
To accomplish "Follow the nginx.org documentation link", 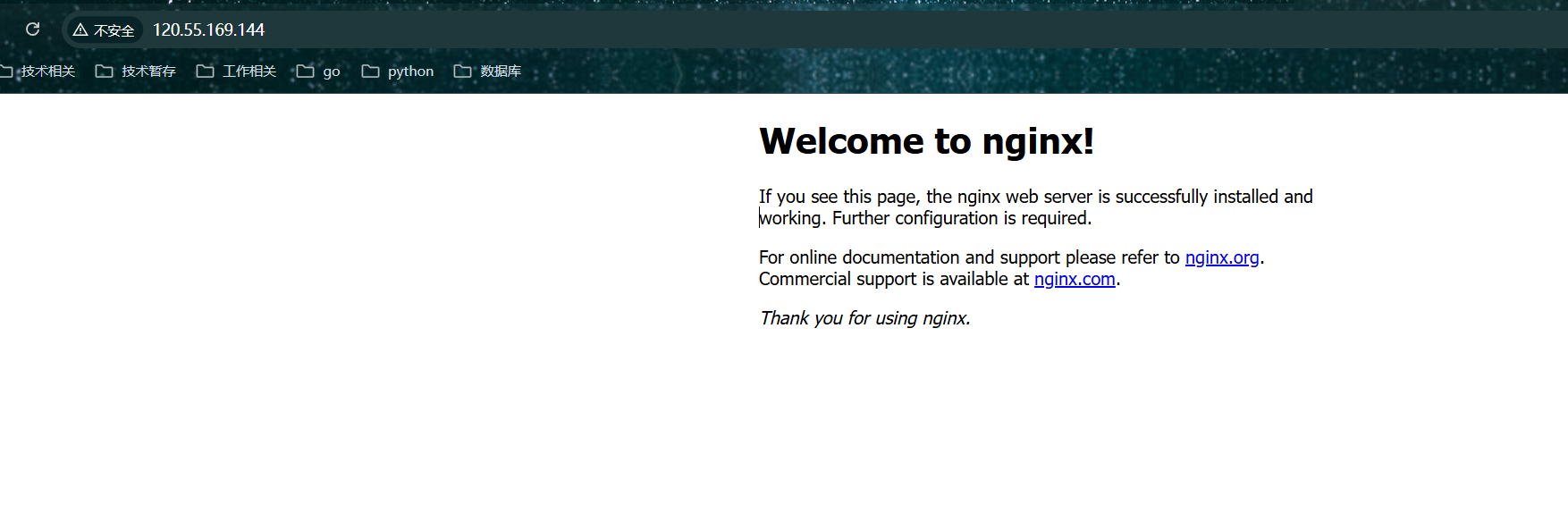I will tap(1222, 257).
